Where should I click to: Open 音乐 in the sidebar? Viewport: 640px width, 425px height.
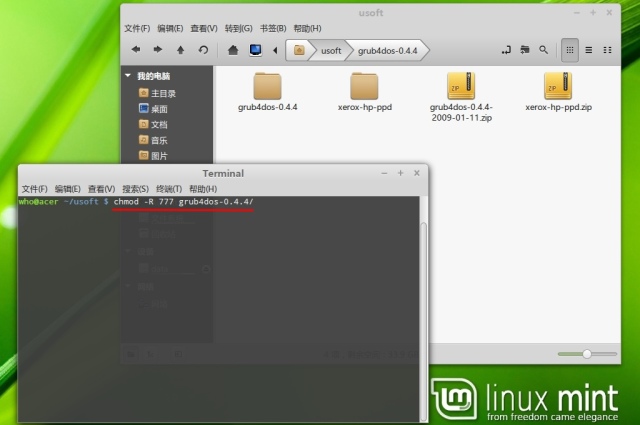153,140
